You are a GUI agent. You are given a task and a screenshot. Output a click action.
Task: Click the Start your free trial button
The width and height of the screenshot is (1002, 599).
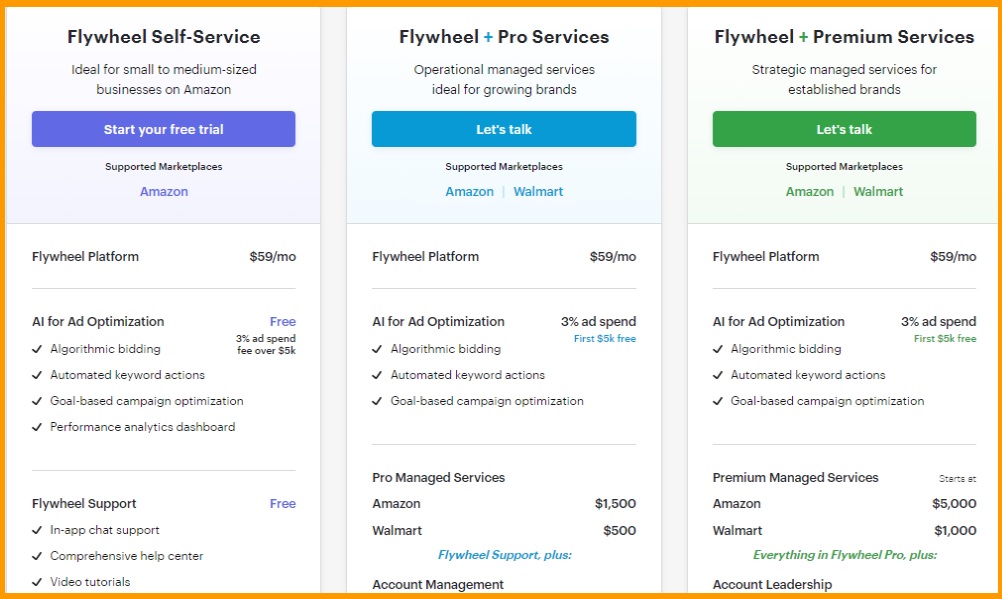click(x=164, y=129)
